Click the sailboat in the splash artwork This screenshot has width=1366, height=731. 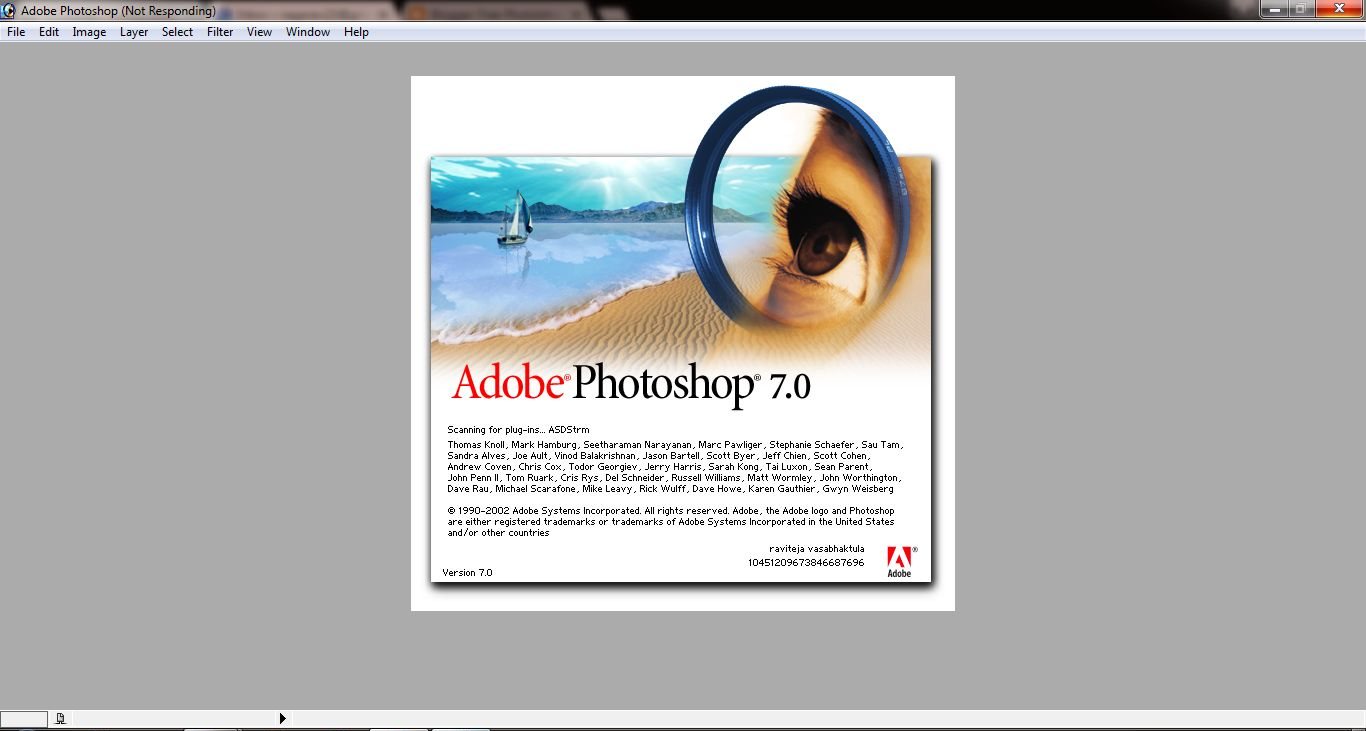point(515,219)
